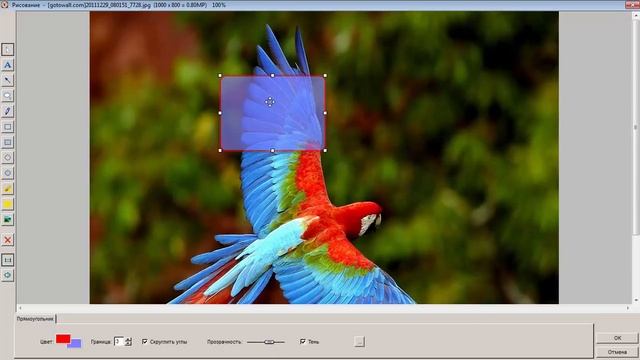Select the insert image watermark tool
The height and width of the screenshot is (360, 640).
click(x=7, y=220)
